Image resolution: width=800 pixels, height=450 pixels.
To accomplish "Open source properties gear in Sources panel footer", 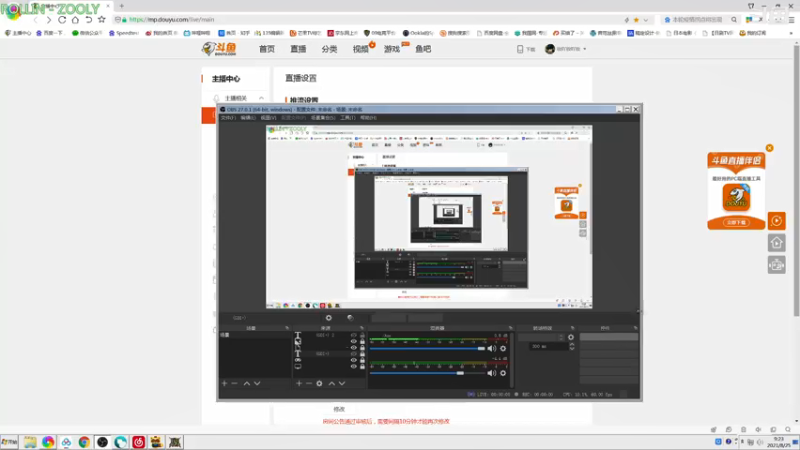I will tap(319, 383).
